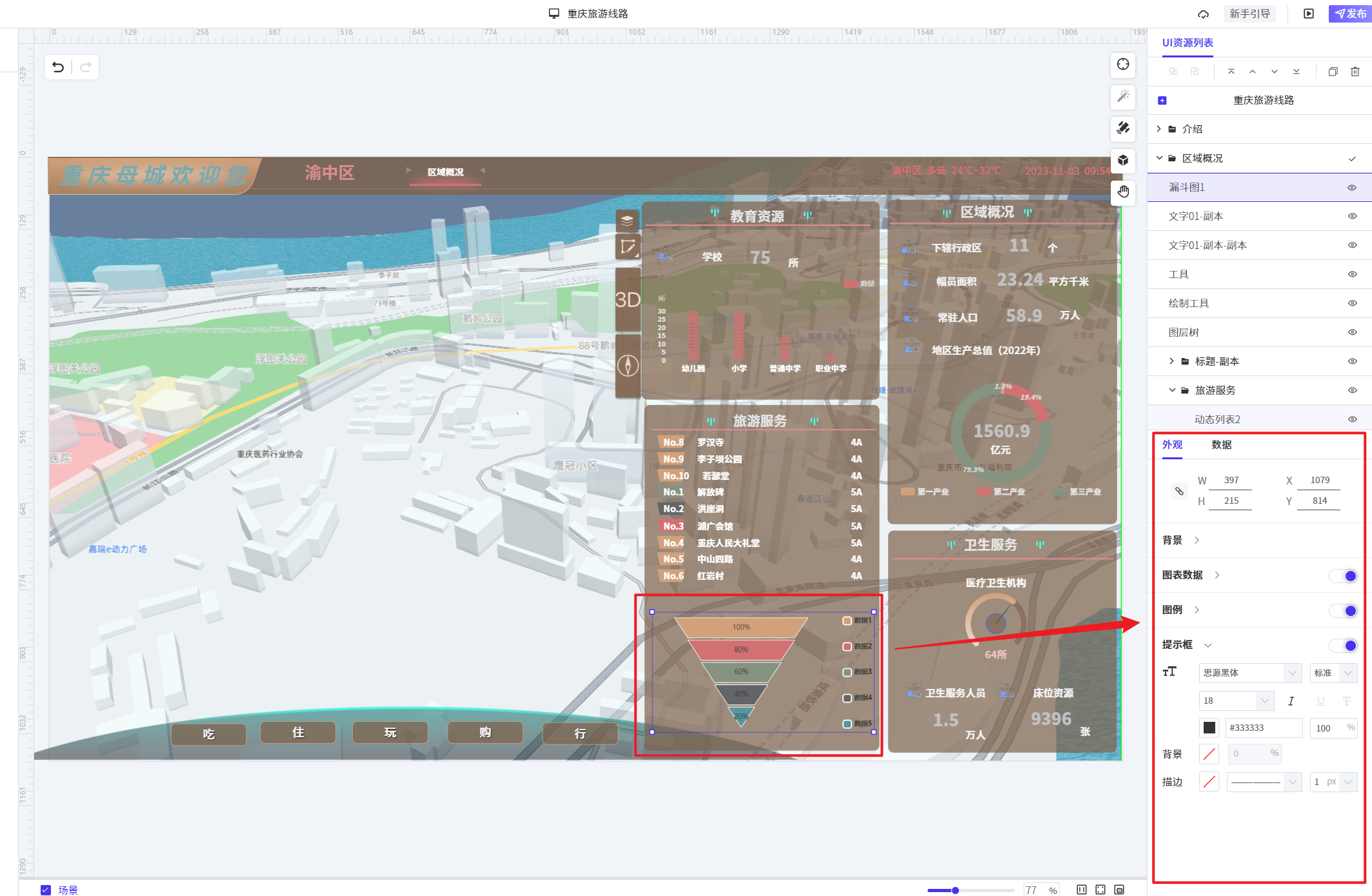Click the map compass icon
The image size is (1372, 896).
pos(628,365)
